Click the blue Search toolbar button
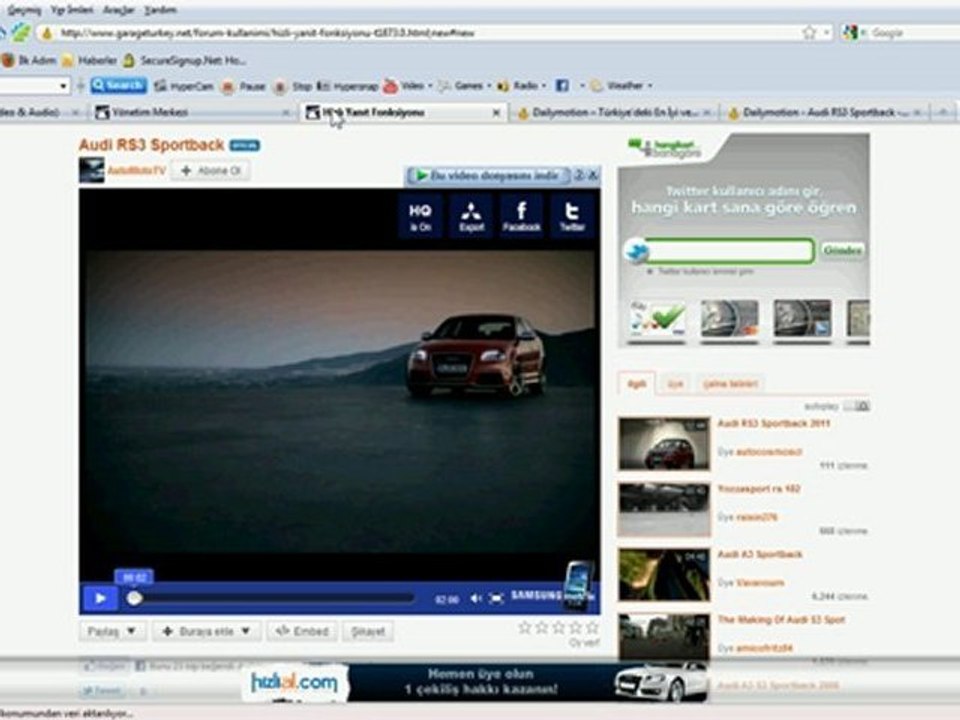Image resolution: width=960 pixels, height=720 pixels. pos(118,86)
